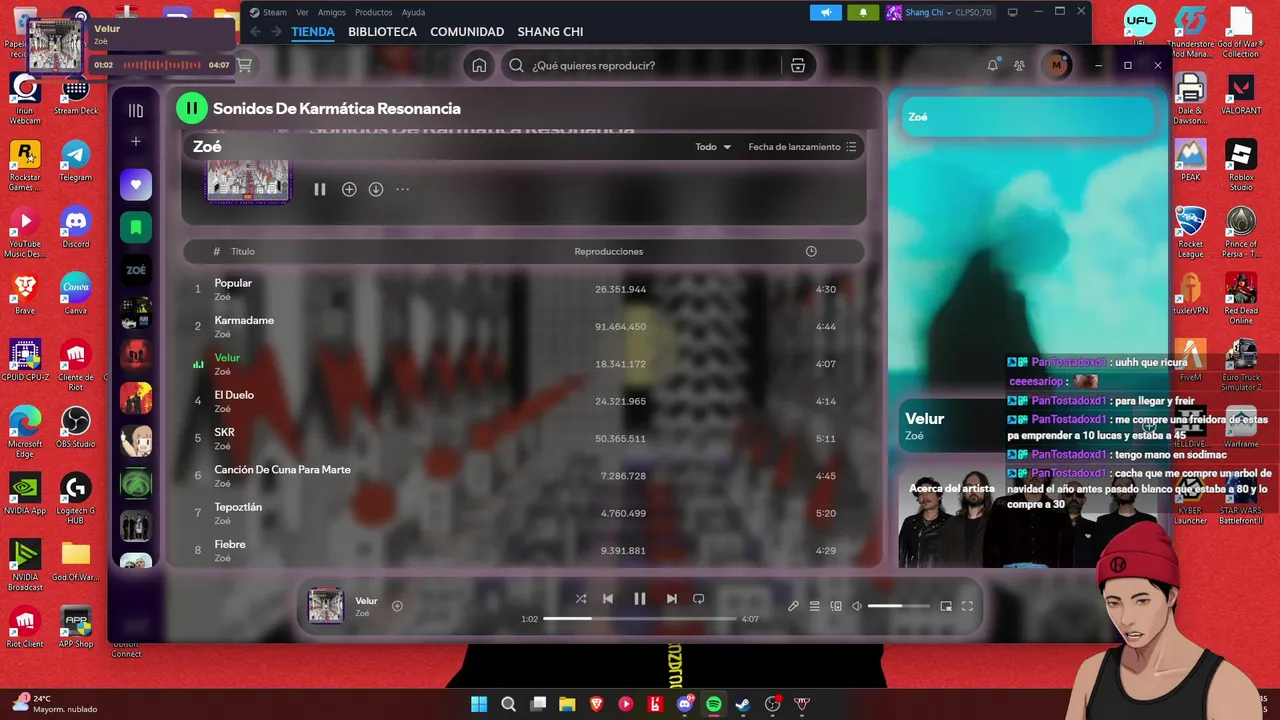1280x720 pixels.
Task: Click green pause button beside album title
Action: point(191,108)
